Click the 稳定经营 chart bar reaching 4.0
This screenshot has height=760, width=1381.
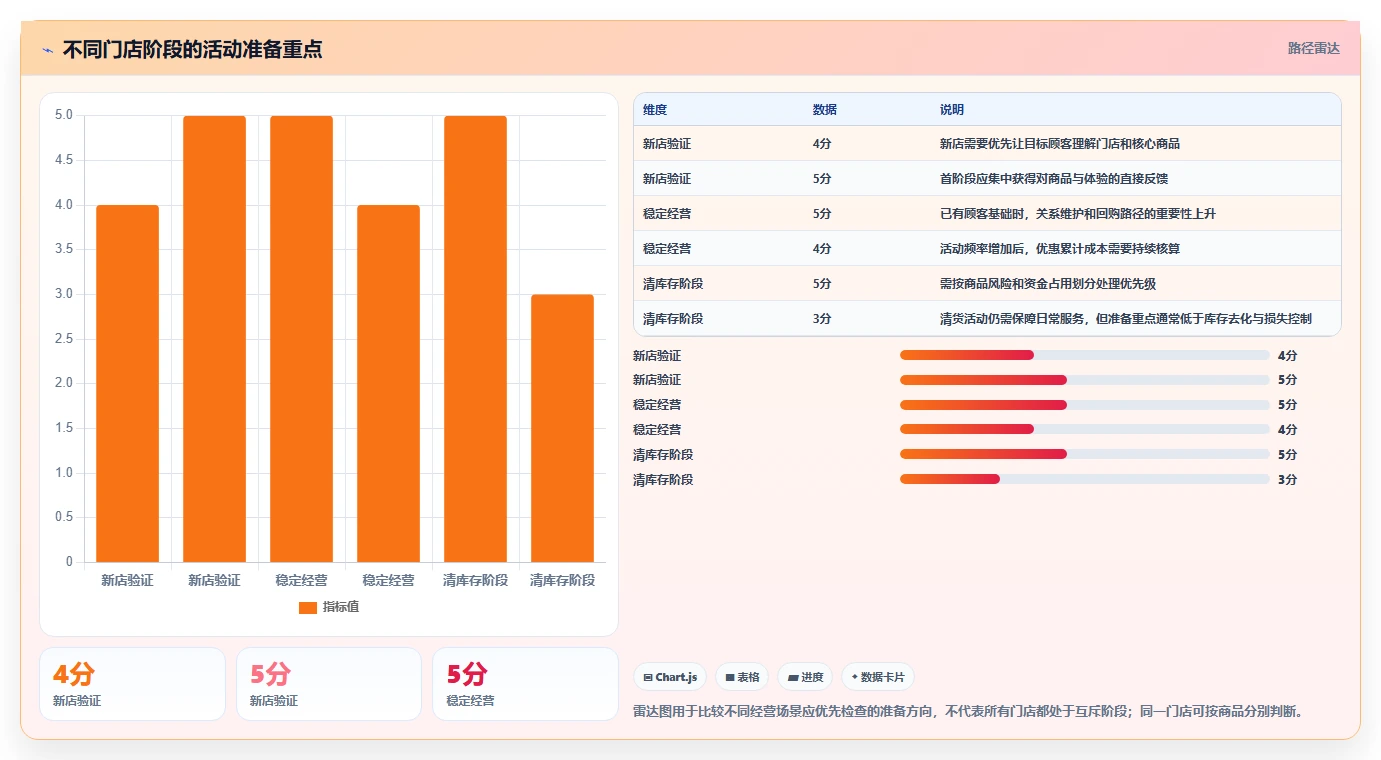point(389,383)
